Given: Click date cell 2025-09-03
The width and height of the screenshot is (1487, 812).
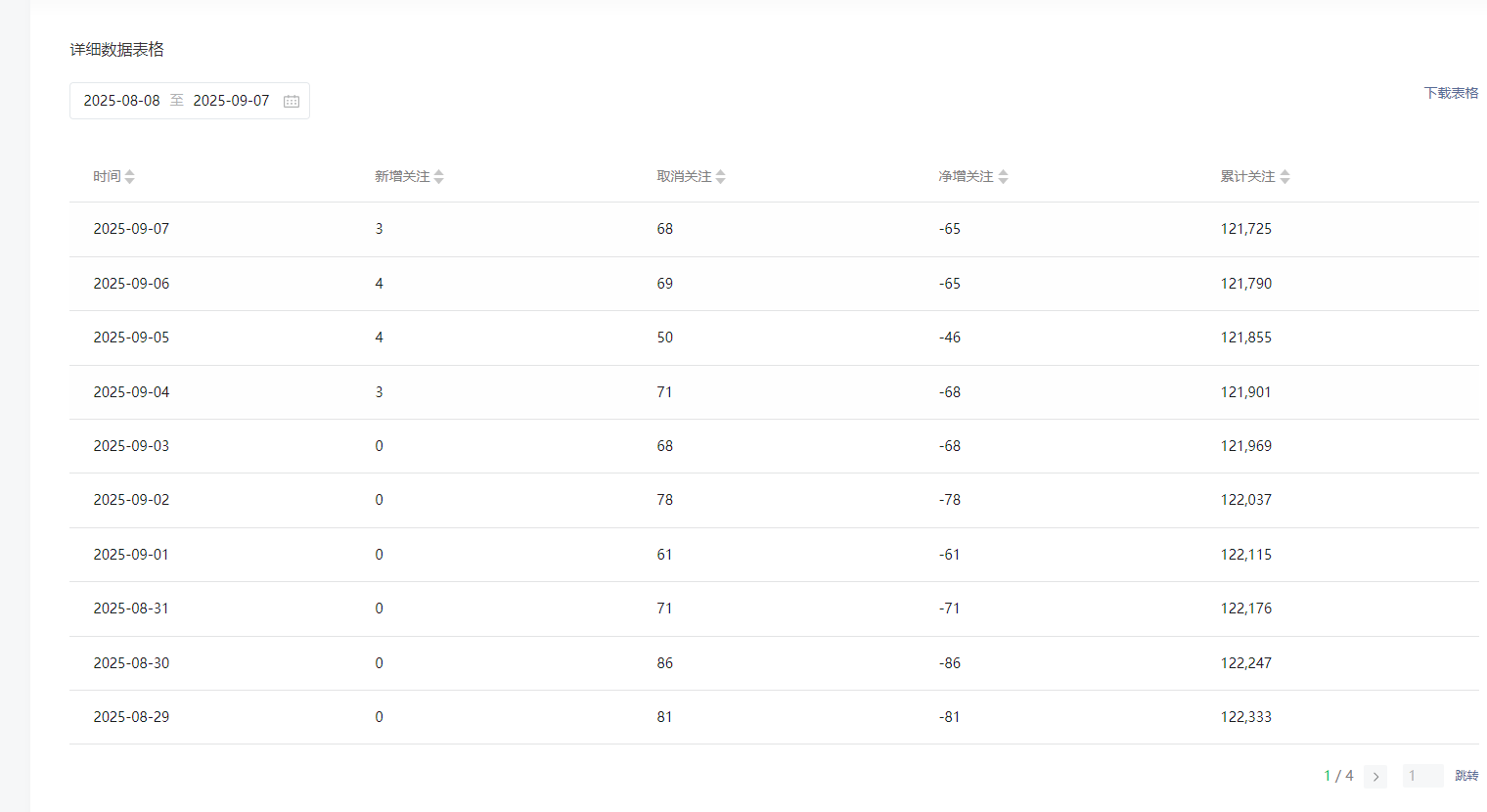Looking at the screenshot, I should pos(131,446).
